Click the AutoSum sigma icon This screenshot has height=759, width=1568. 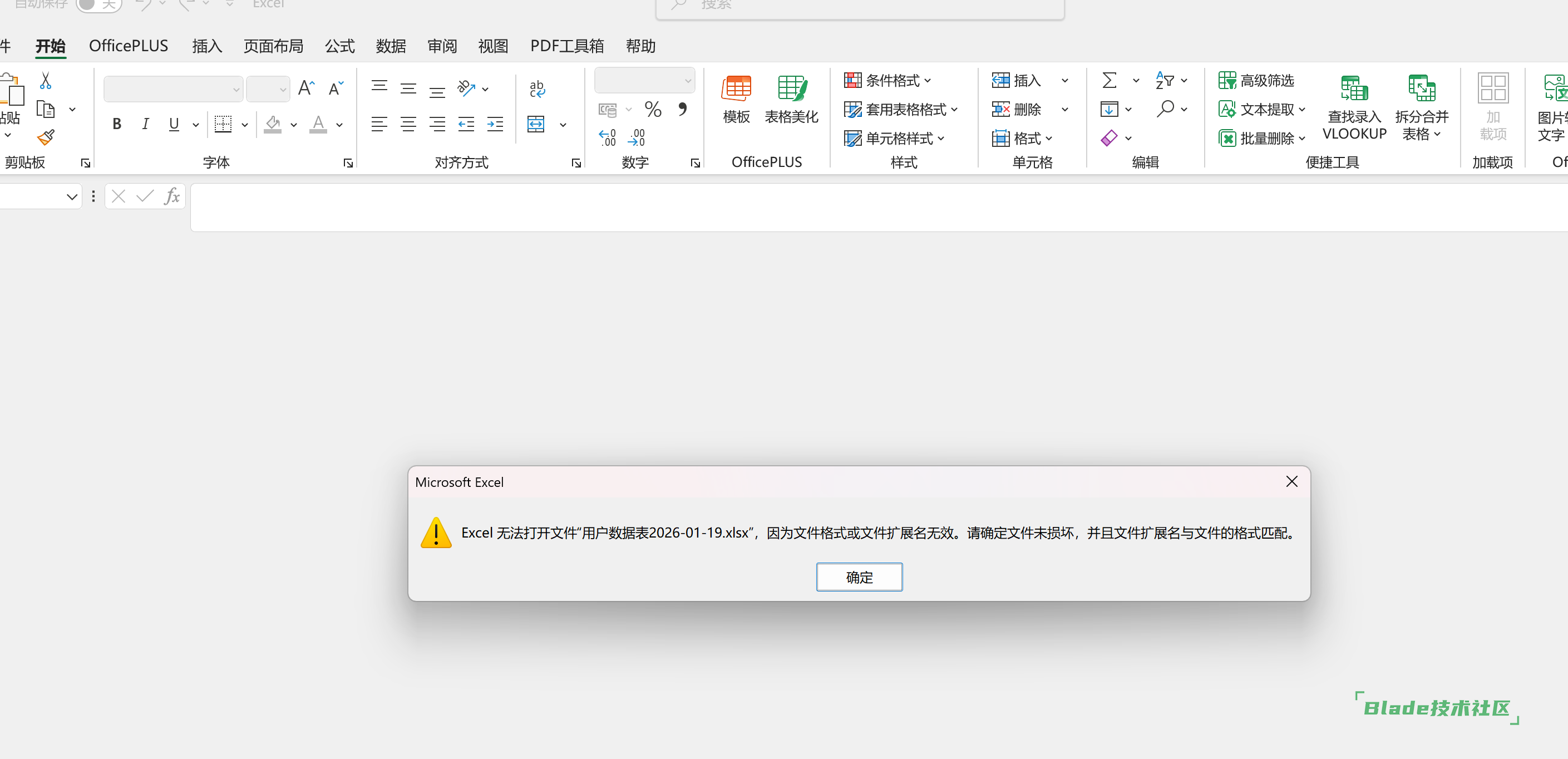[1109, 80]
